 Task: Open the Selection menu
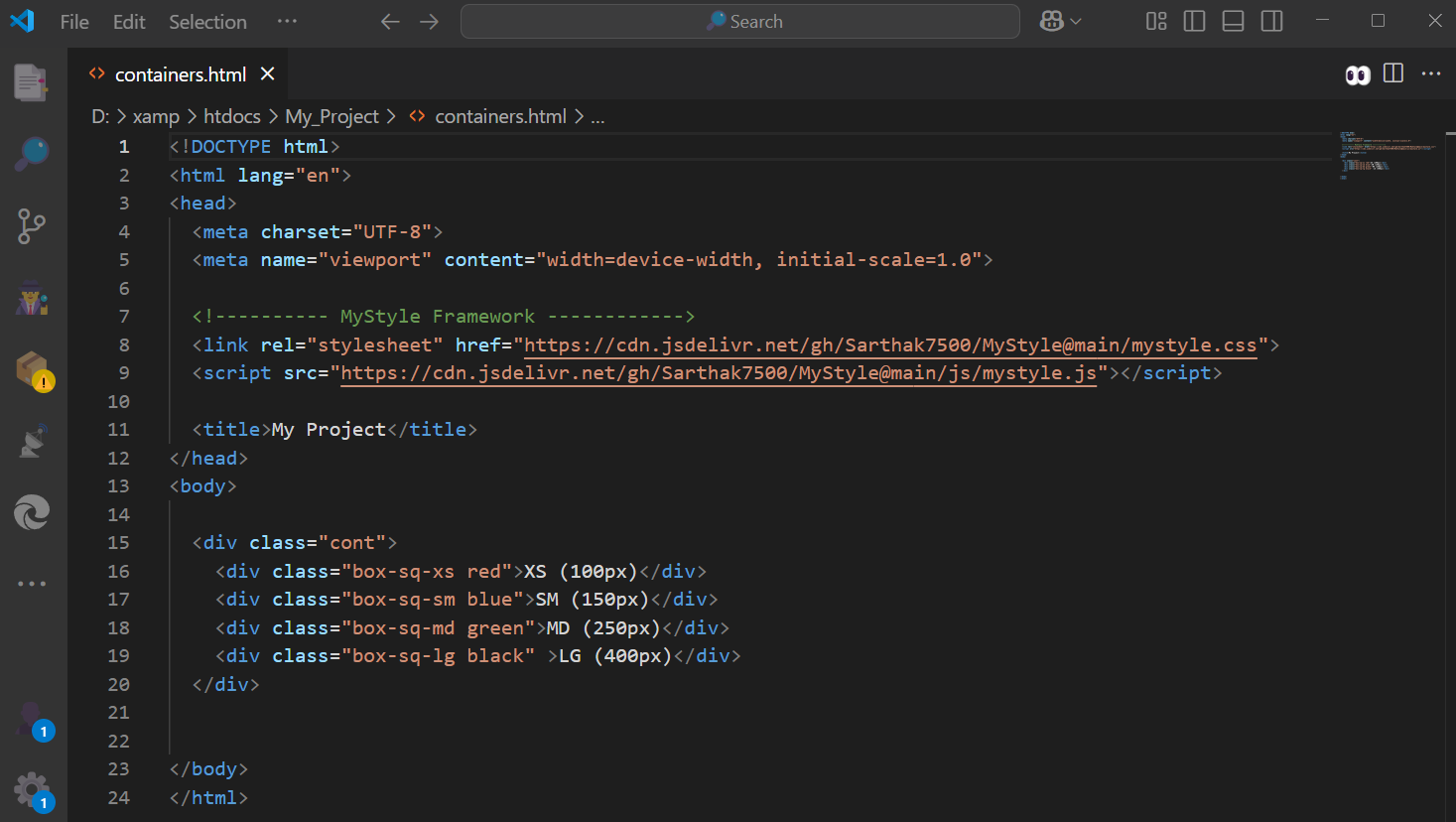[207, 22]
